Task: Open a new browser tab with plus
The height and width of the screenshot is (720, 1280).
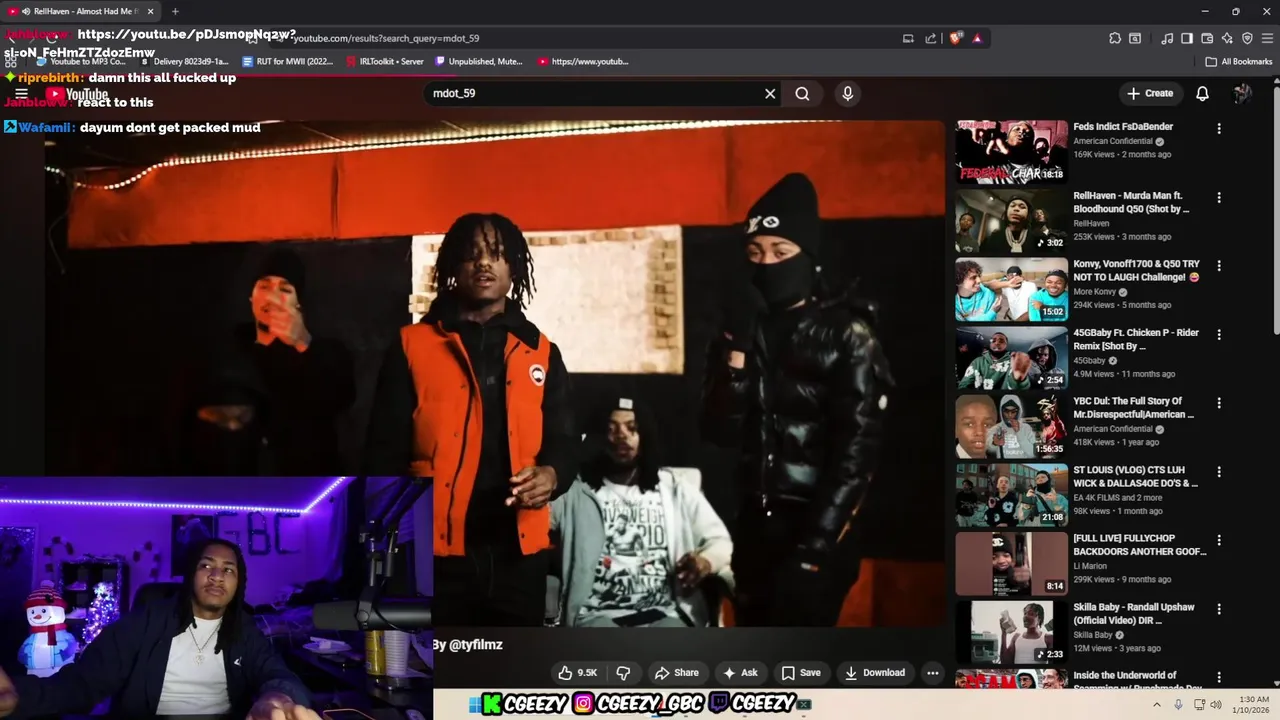Action: pos(175,11)
